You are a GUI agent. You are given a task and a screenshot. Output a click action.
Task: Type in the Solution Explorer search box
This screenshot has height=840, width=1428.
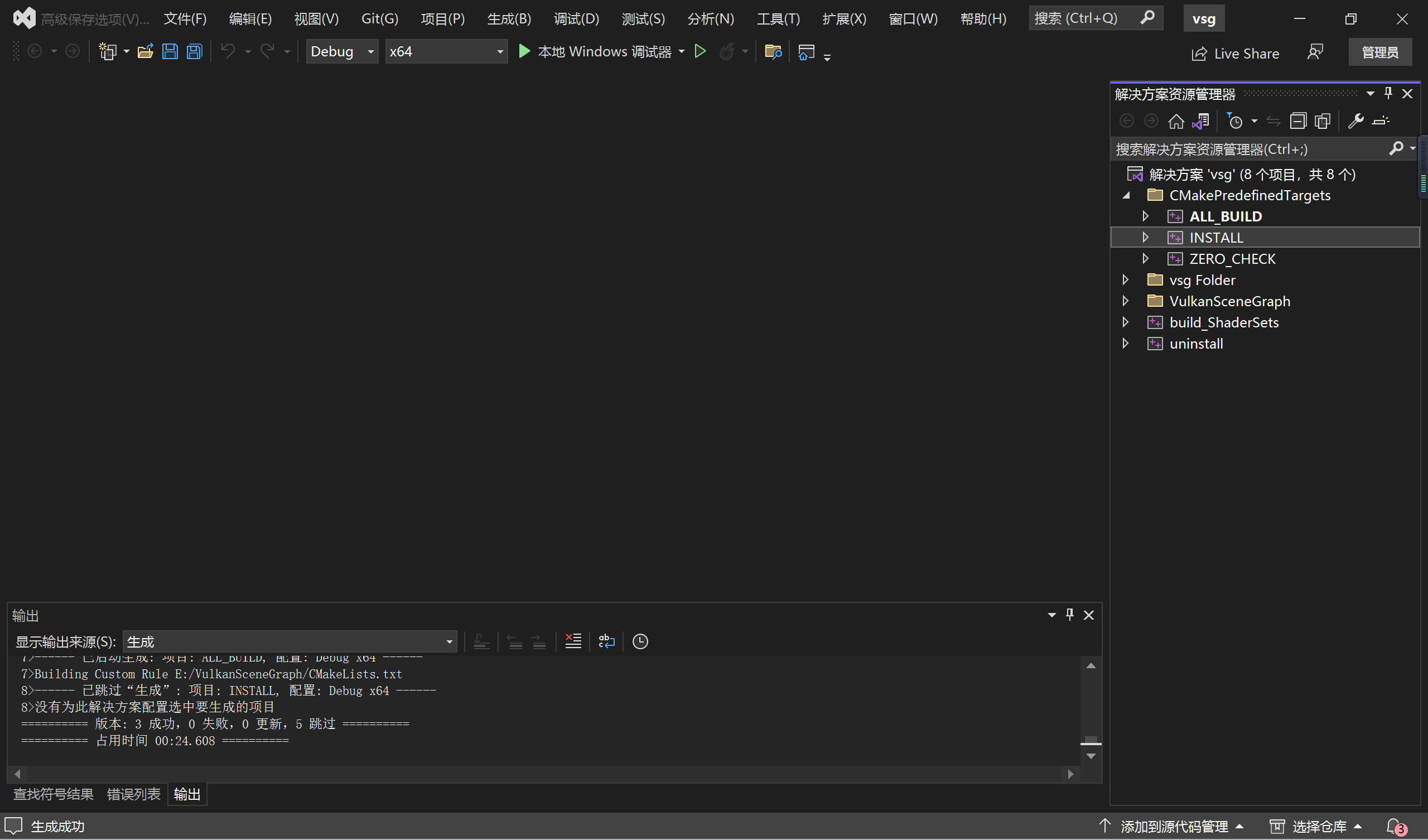(1247, 148)
